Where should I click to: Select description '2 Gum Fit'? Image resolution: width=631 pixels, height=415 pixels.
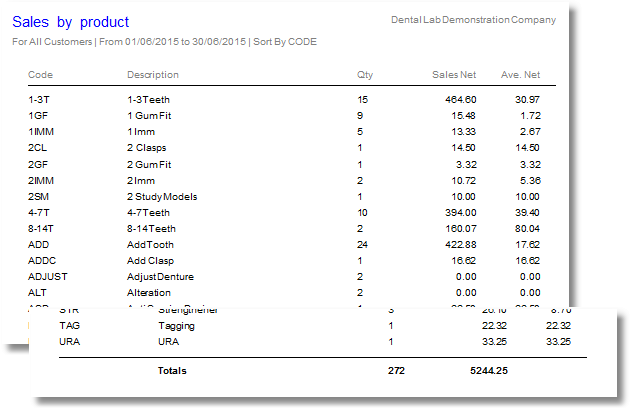149,165
